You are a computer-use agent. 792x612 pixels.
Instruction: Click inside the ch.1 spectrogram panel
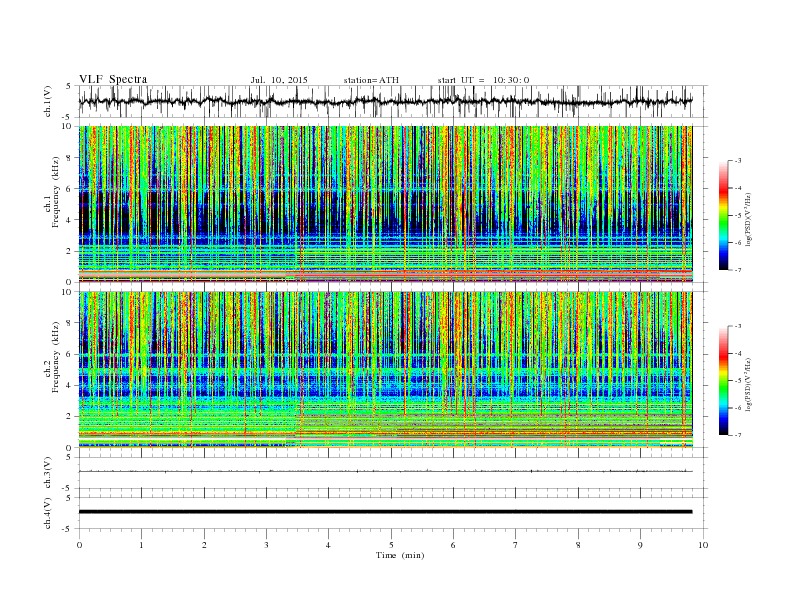[385, 204]
